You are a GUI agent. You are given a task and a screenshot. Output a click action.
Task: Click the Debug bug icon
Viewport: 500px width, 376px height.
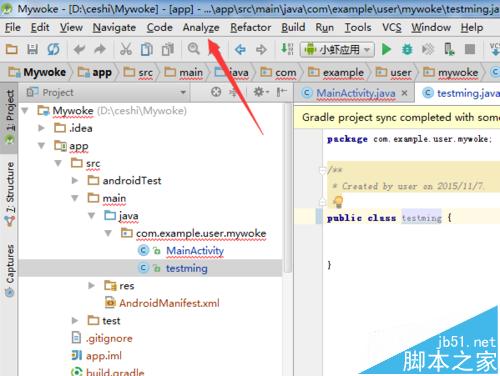pyautogui.click(x=407, y=50)
